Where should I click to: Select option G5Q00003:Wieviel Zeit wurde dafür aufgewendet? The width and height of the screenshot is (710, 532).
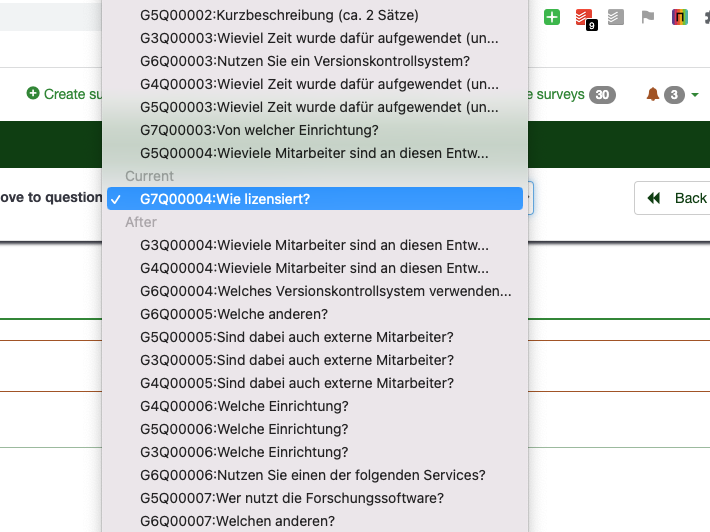[x=315, y=107]
